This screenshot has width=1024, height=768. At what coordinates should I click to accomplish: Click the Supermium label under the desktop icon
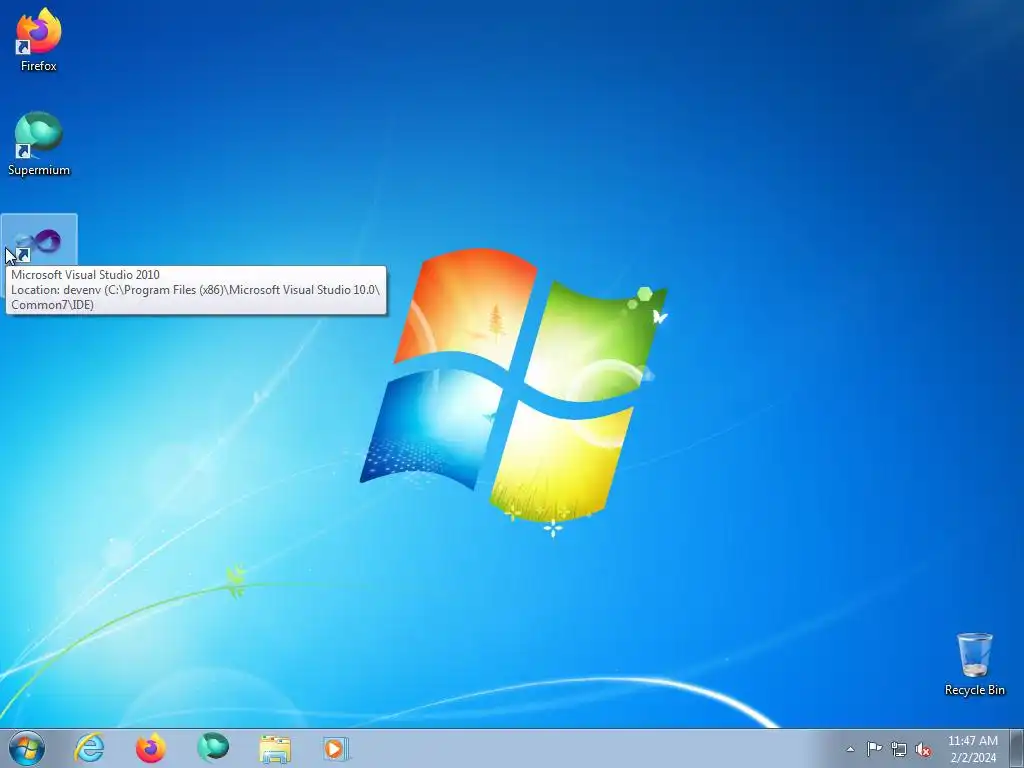(39, 170)
